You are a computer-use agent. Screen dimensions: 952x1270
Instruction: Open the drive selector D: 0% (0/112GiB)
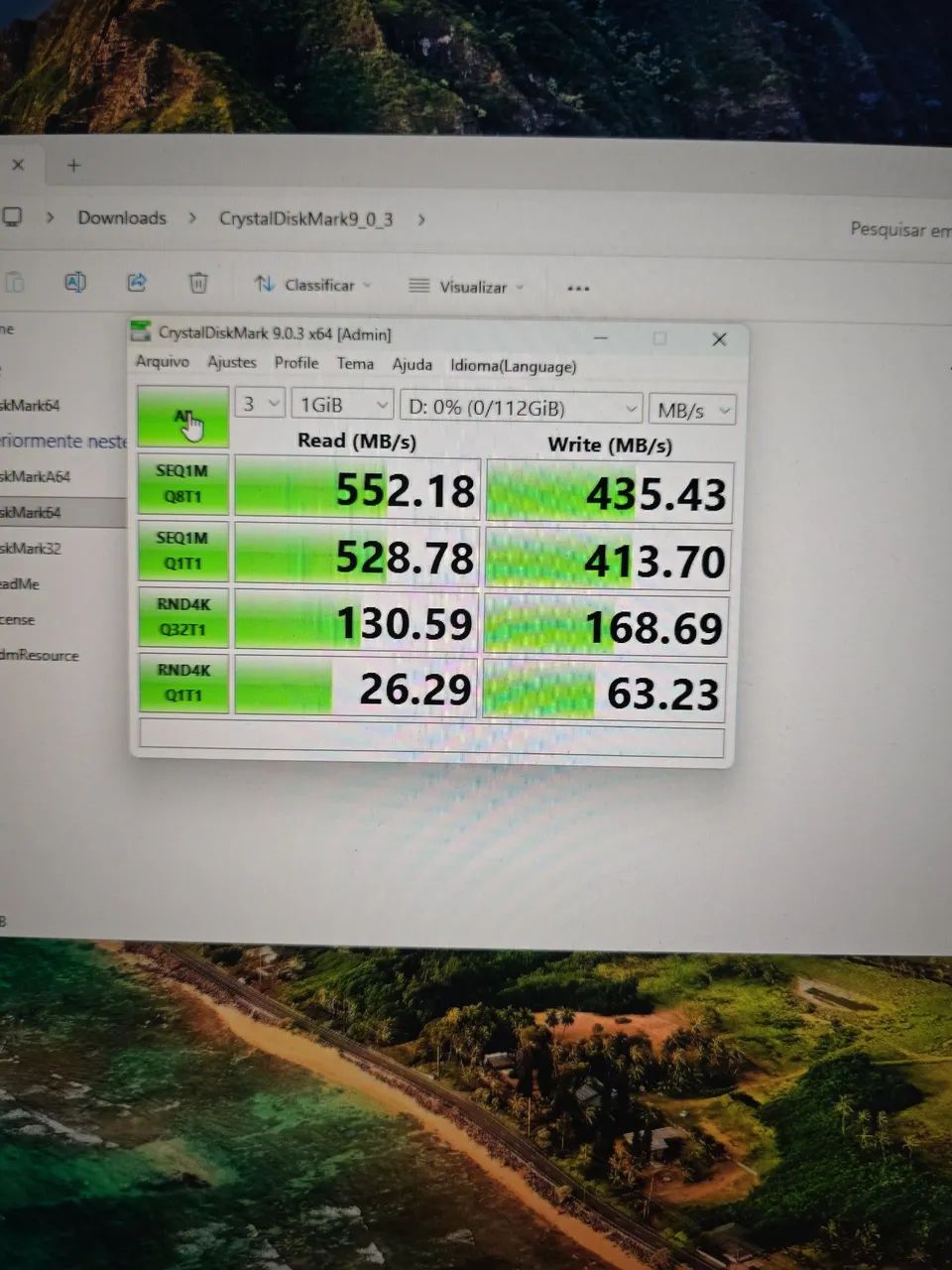pos(522,408)
